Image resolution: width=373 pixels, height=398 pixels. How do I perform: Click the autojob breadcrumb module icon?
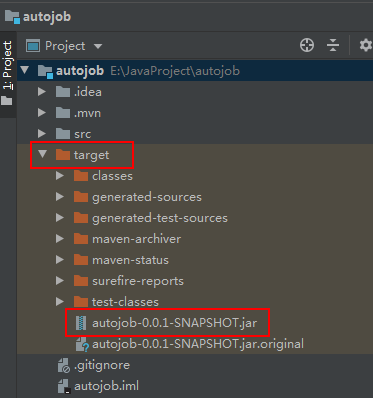click(12, 16)
